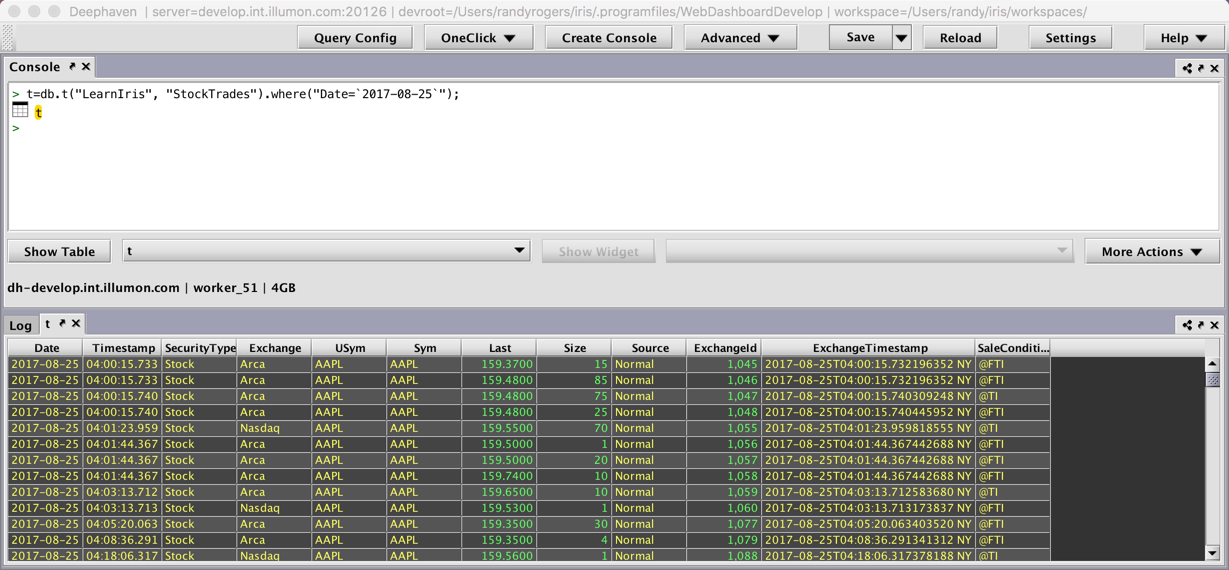Viewport: 1229px width, 570px height.
Task: Click the ExchangeId column header
Action: click(724, 348)
